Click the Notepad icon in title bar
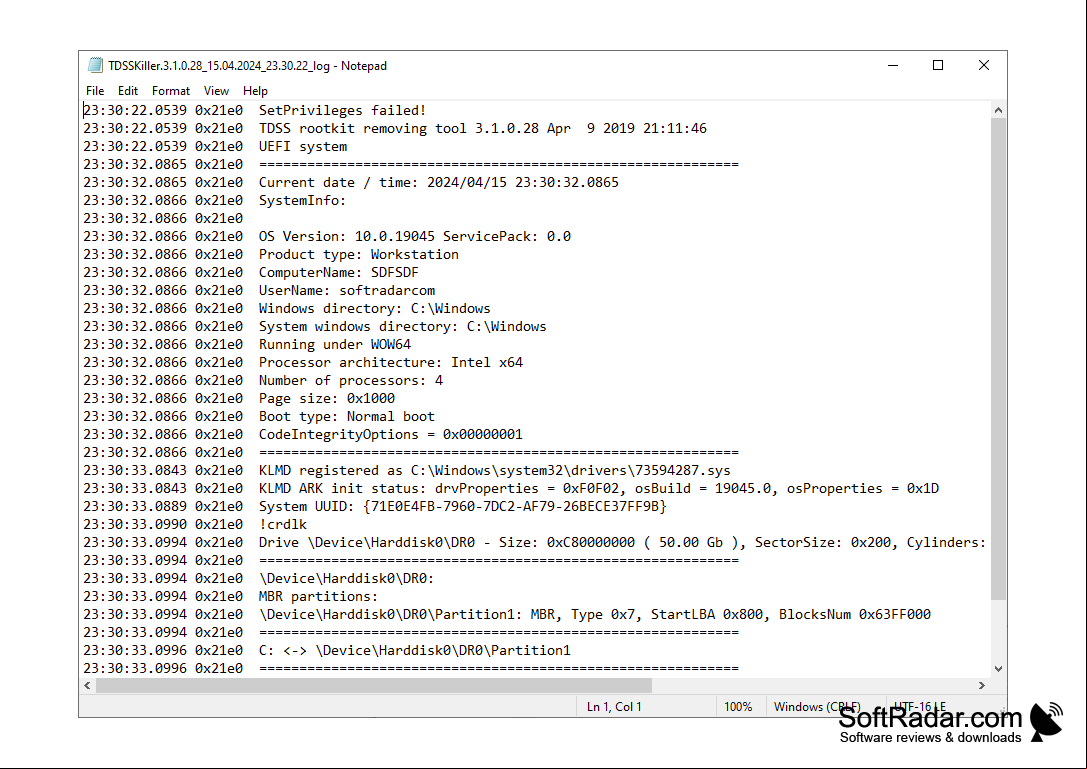1087x769 pixels. 95,65
